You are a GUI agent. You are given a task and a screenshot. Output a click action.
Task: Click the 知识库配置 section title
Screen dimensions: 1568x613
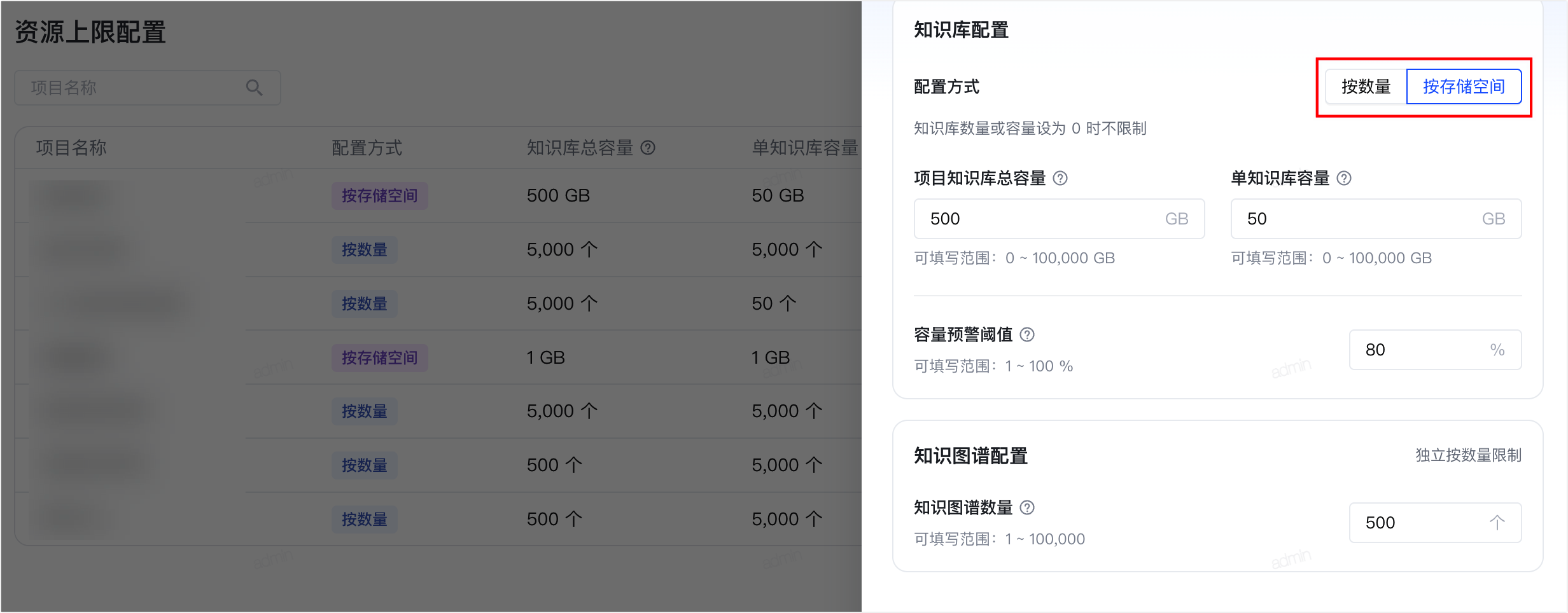tap(962, 30)
